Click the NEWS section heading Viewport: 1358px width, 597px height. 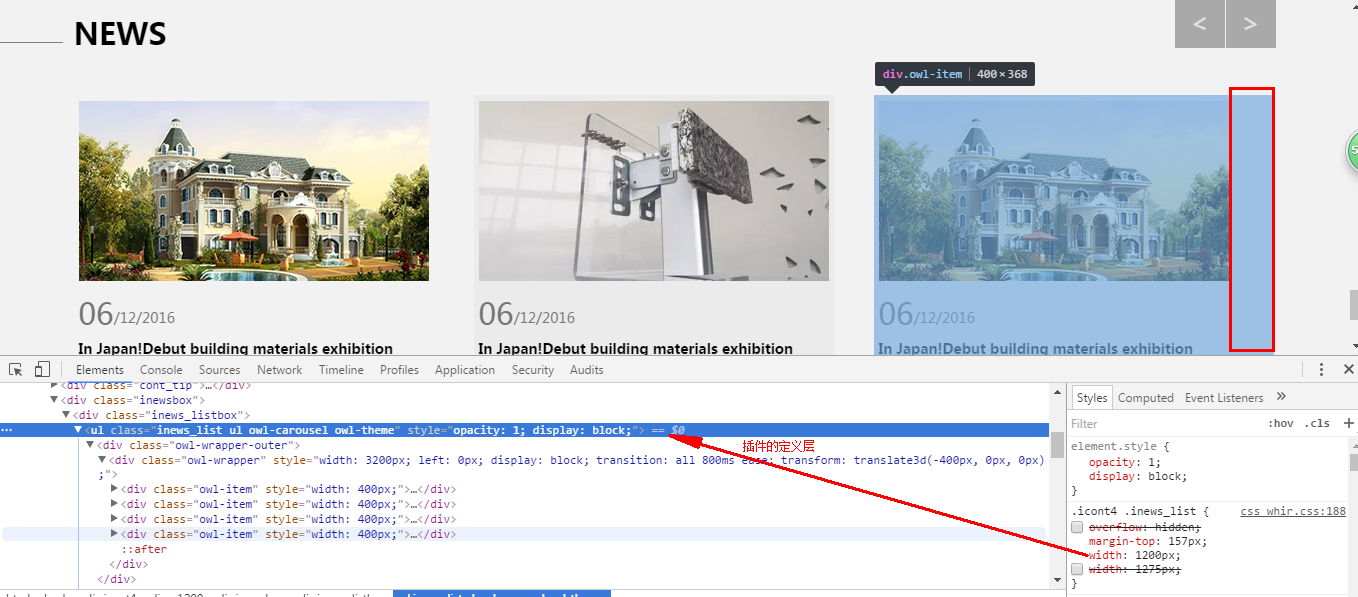pos(120,34)
